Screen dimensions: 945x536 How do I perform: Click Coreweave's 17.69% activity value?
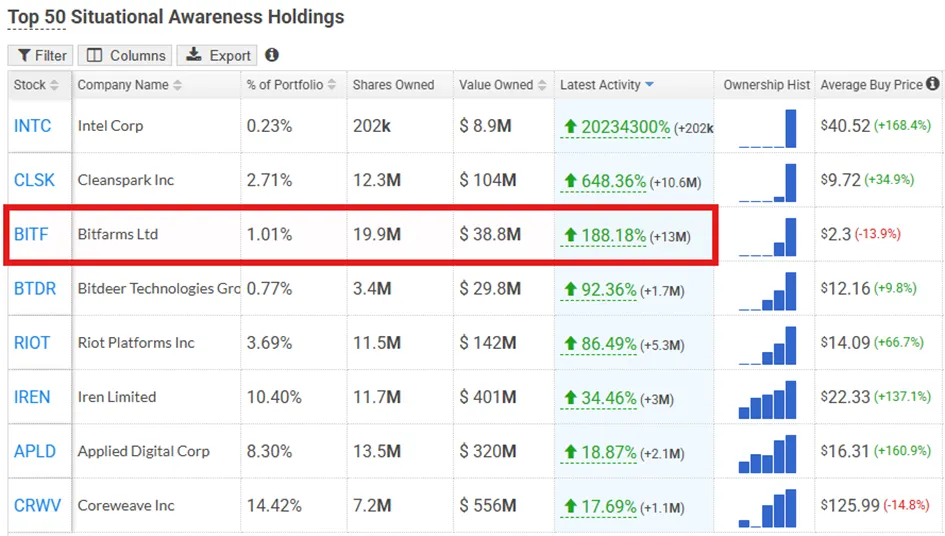click(609, 507)
